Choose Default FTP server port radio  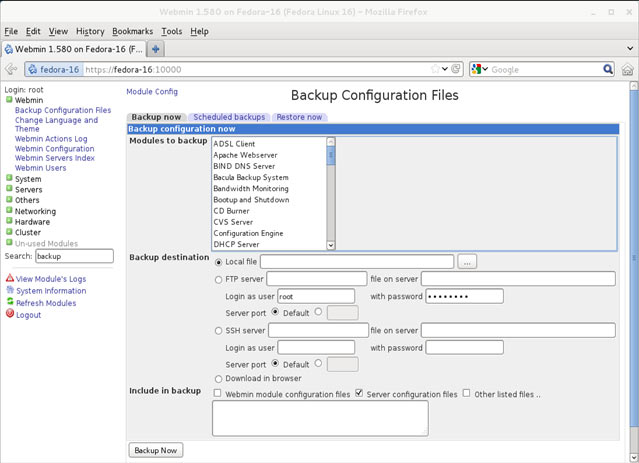[x=275, y=312]
